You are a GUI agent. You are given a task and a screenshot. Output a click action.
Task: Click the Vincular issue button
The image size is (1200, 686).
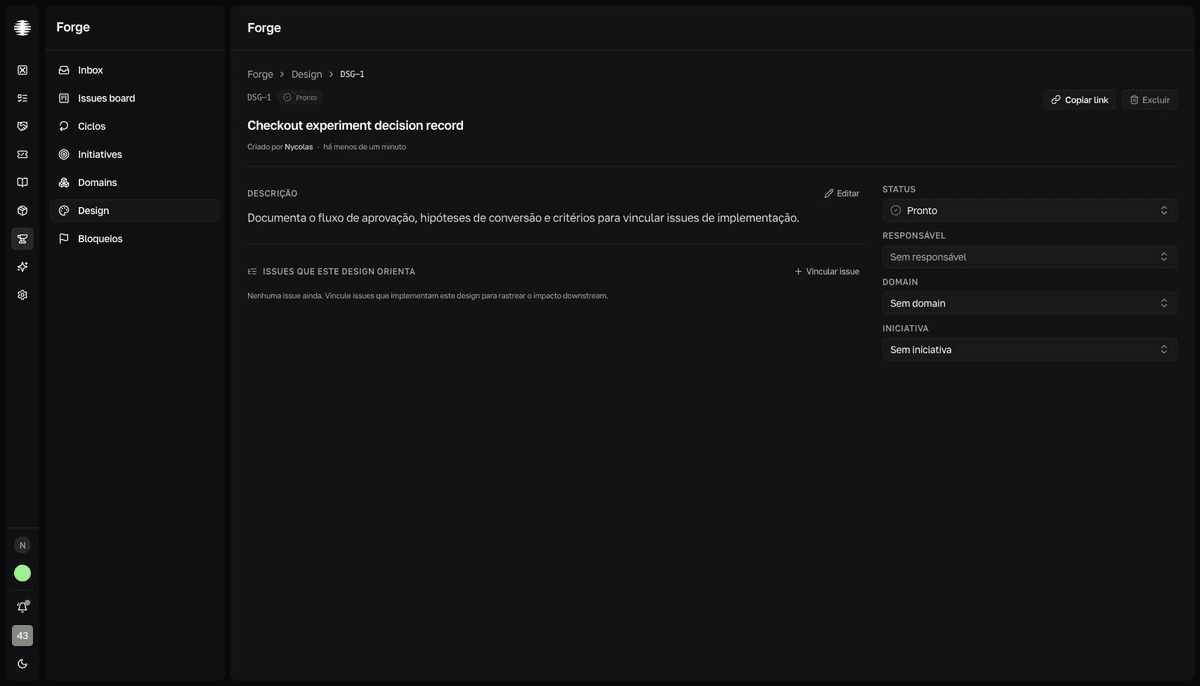click(827, 271)
